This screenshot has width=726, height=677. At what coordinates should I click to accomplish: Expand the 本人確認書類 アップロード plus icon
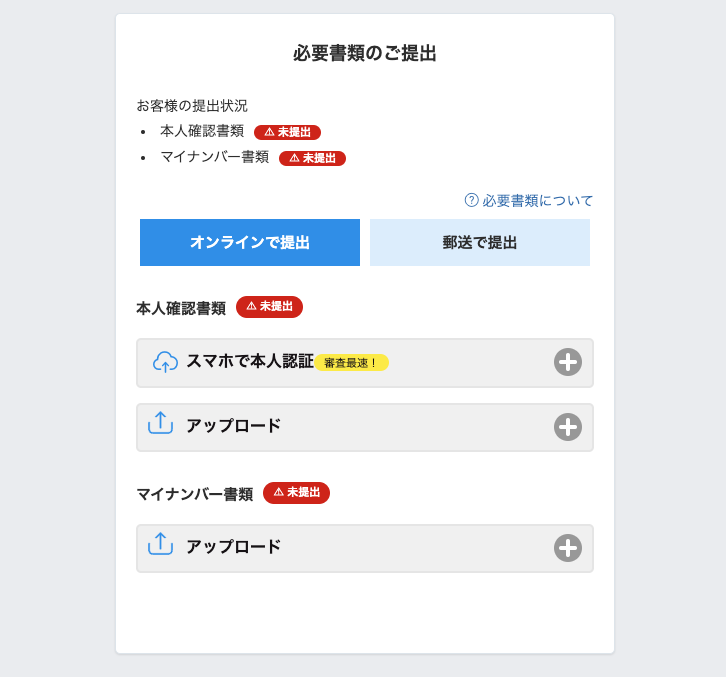(567, 427)
